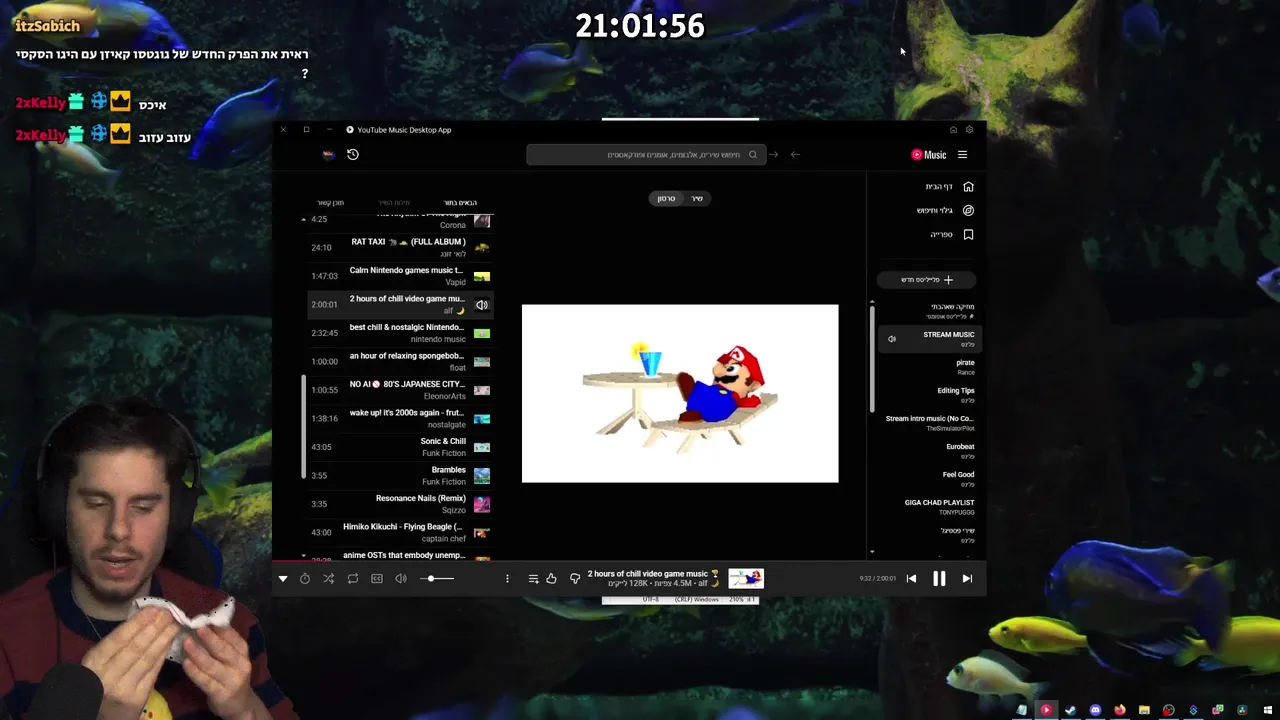1280x720 pixels.
Task: Click the YouTube Music logo
Action: tap(928, 154)
